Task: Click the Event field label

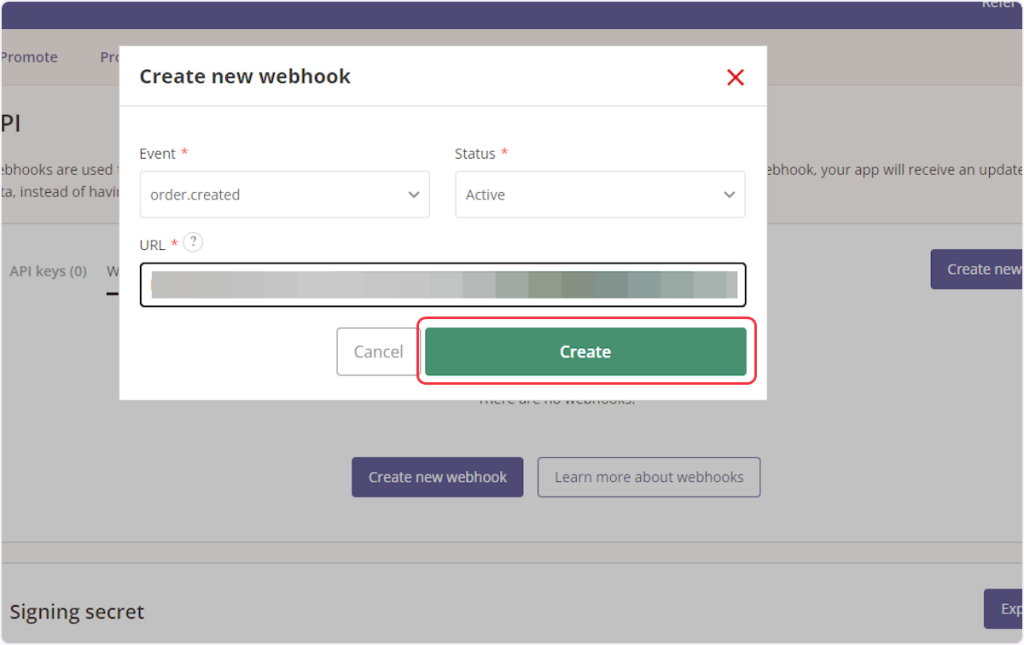Action: [157, 154]
